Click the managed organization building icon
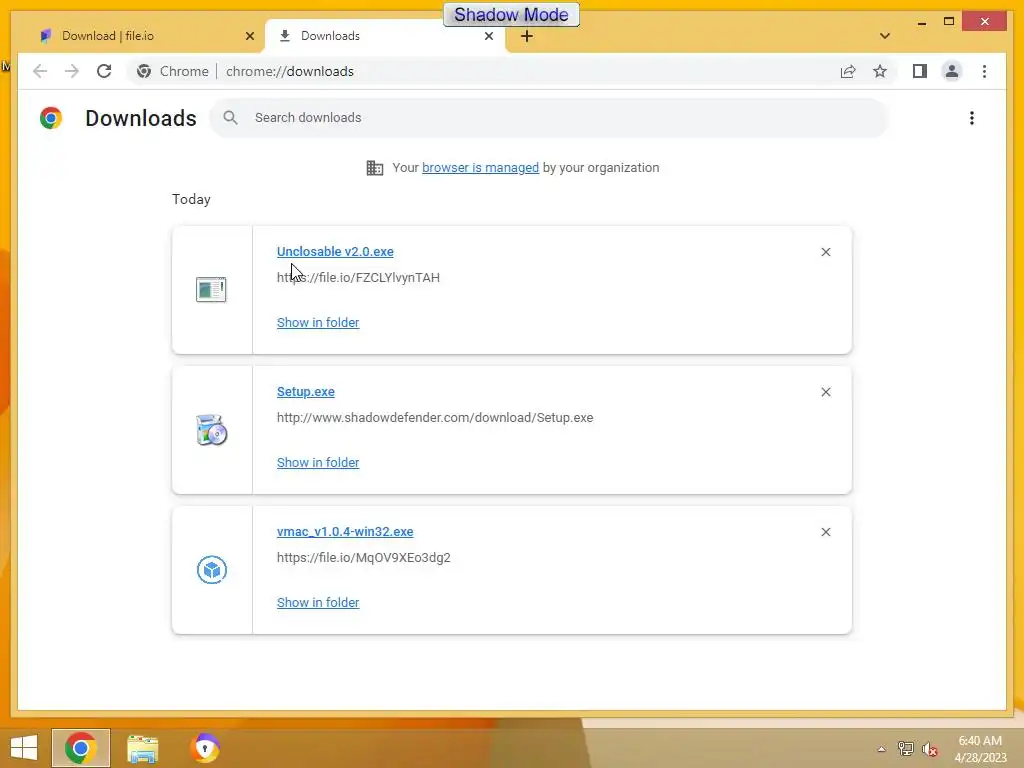This screenshot has height=768, width=1024. [375, 168]
